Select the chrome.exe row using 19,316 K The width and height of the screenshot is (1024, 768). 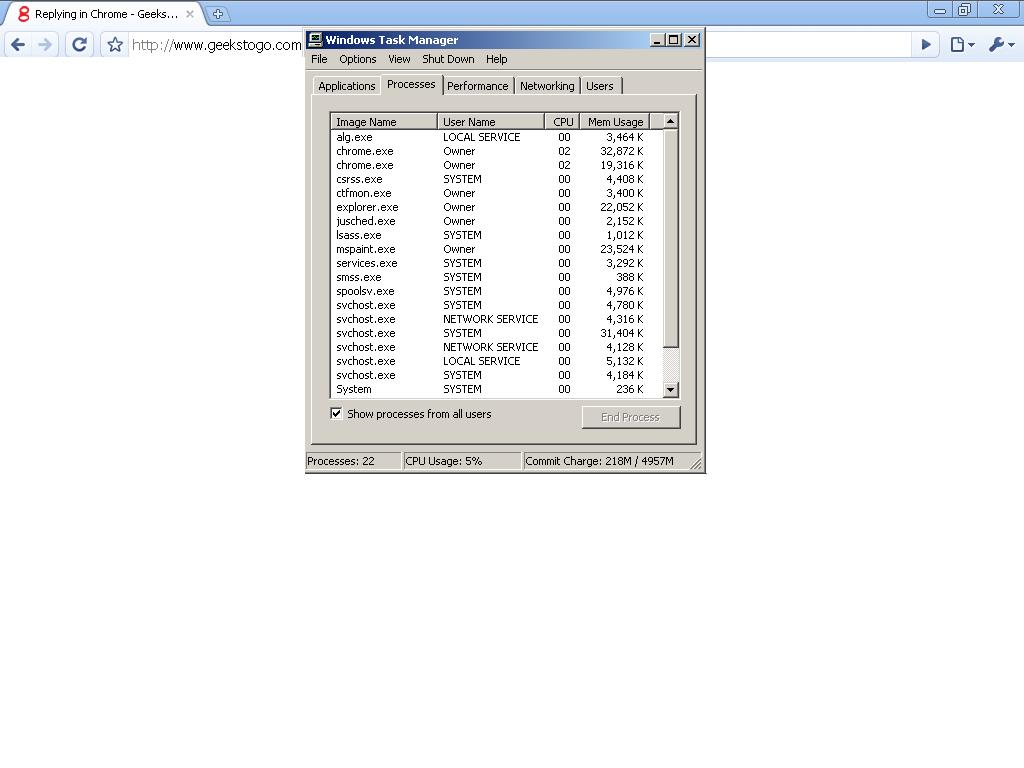pos(496,165)
